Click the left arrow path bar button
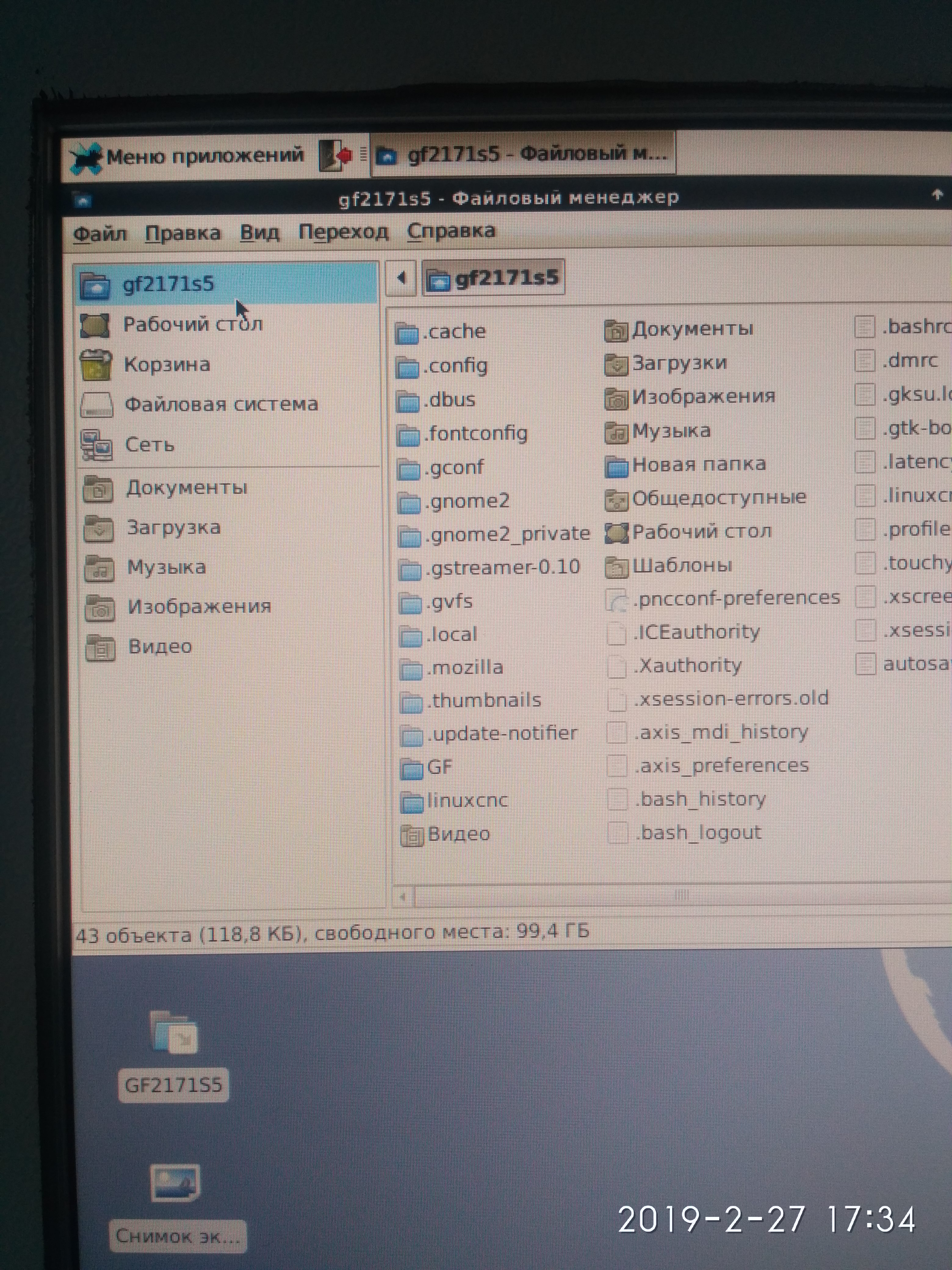Viewport: 952px width, 1270px height. coord(401,278)
